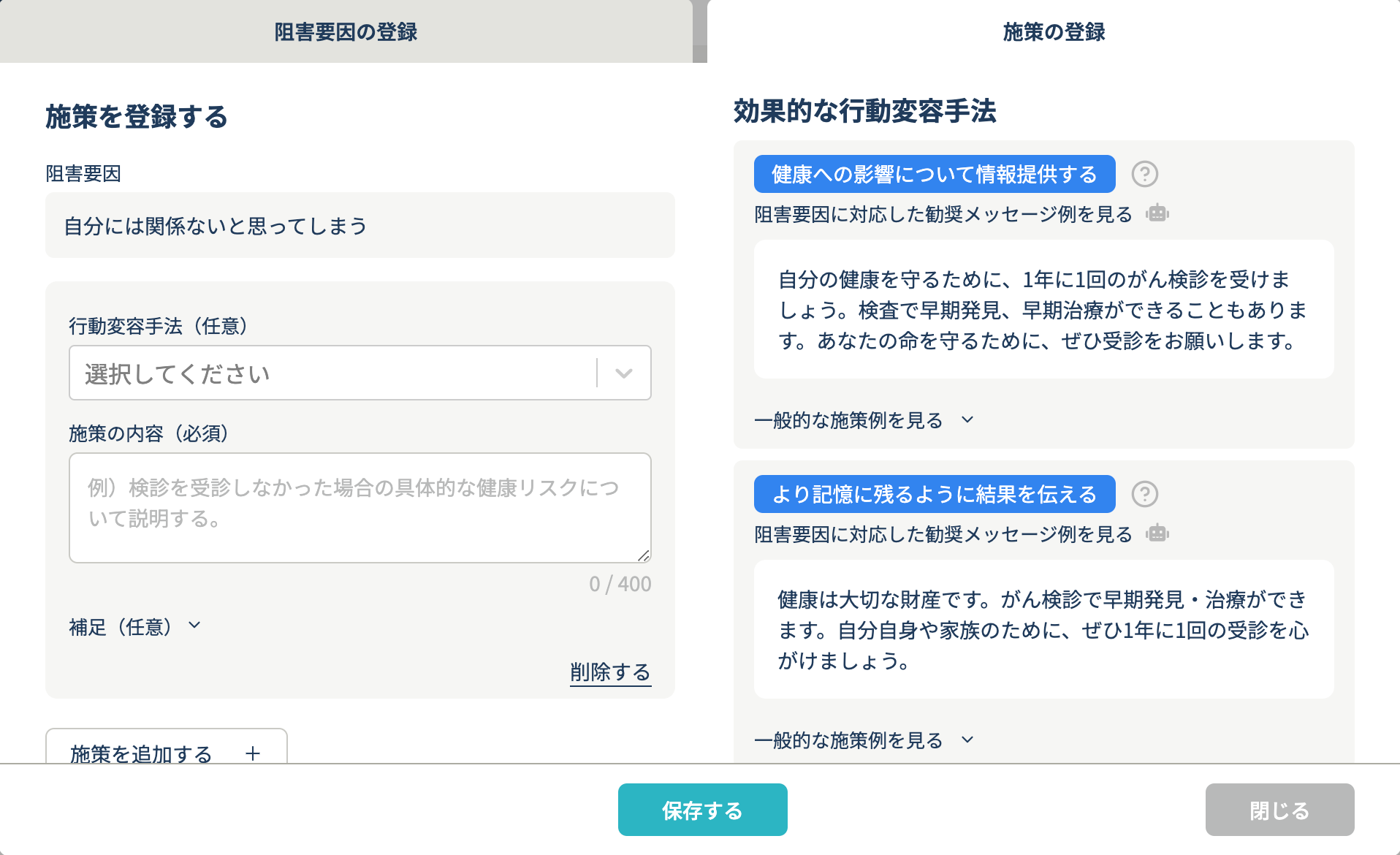Click the plus icon on 施策を追加する

pos(253,753)
